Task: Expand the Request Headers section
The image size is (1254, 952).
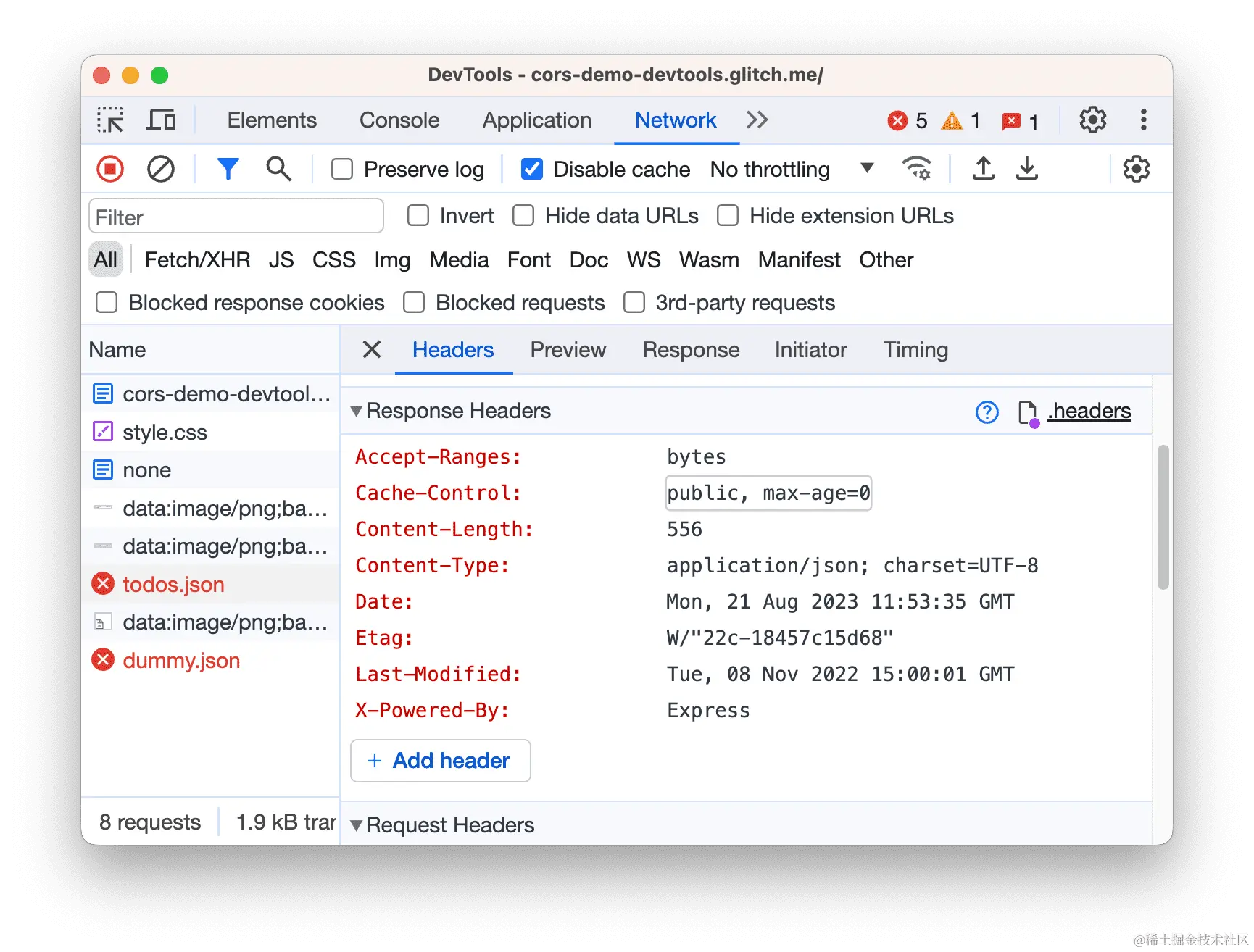Action: pyautogui.click(x=356, y=824)
